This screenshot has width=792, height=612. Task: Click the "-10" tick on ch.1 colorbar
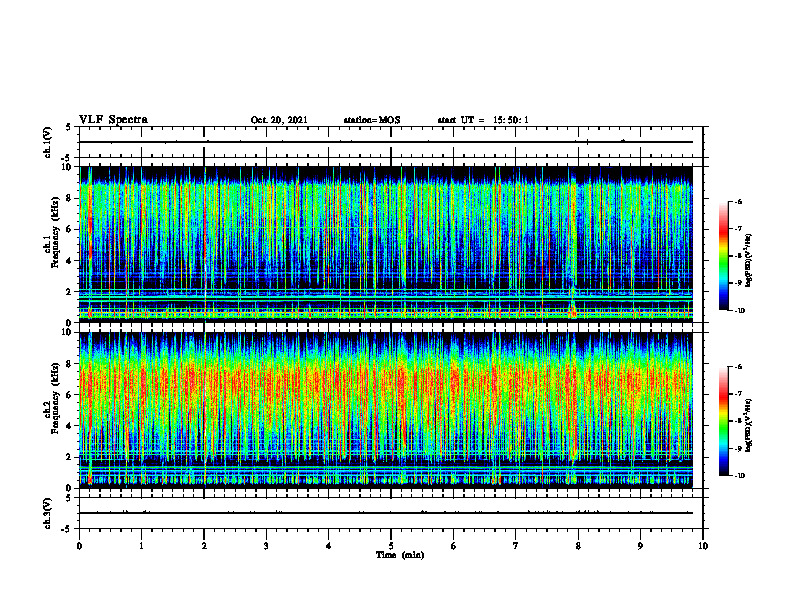[x=739, y=310]
